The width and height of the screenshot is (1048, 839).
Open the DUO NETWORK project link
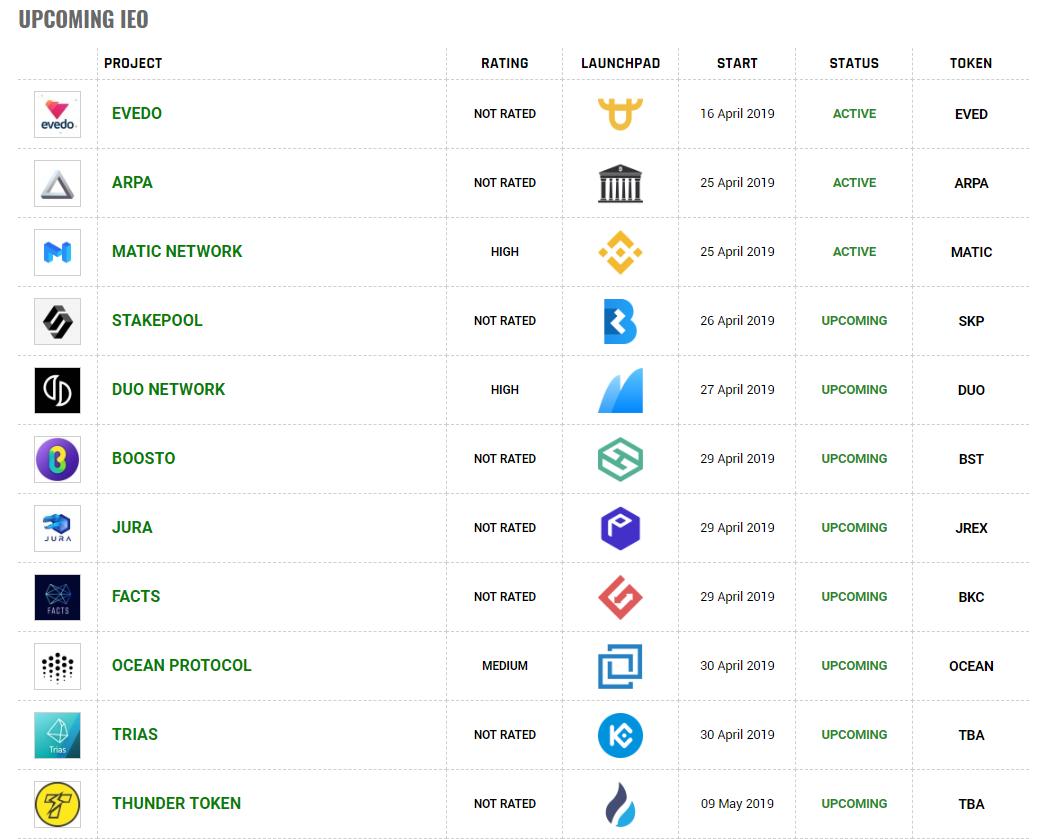click(x=168, y=389)
